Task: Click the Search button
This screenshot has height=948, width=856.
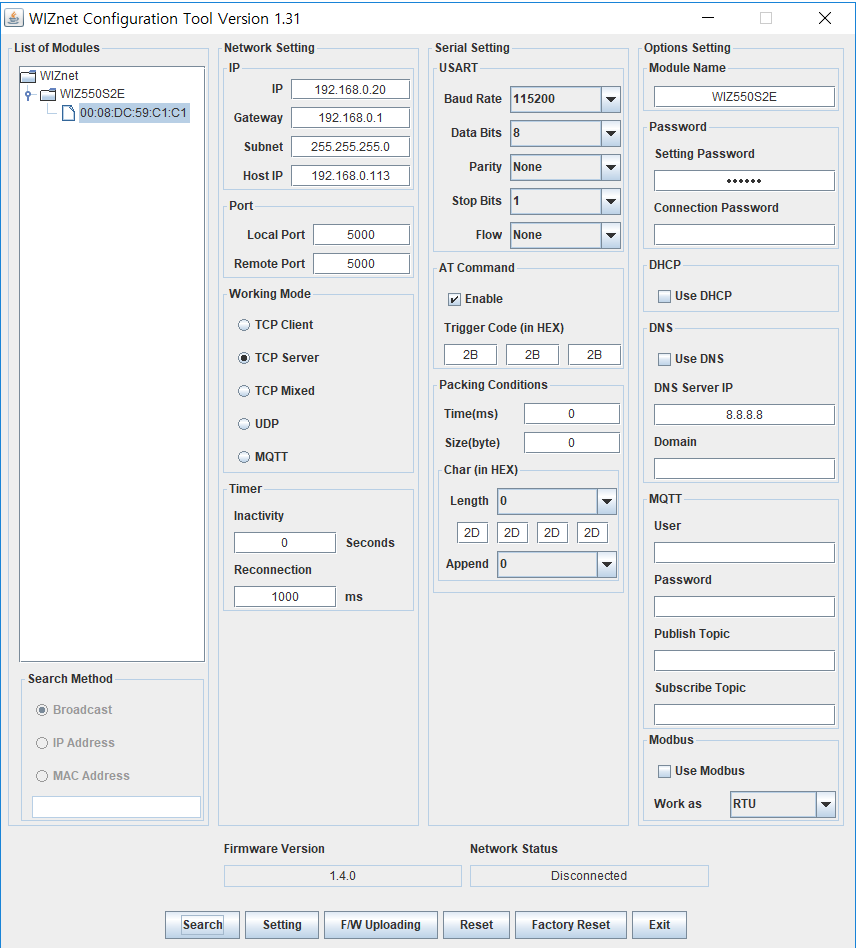Action: tap(203, 925)
